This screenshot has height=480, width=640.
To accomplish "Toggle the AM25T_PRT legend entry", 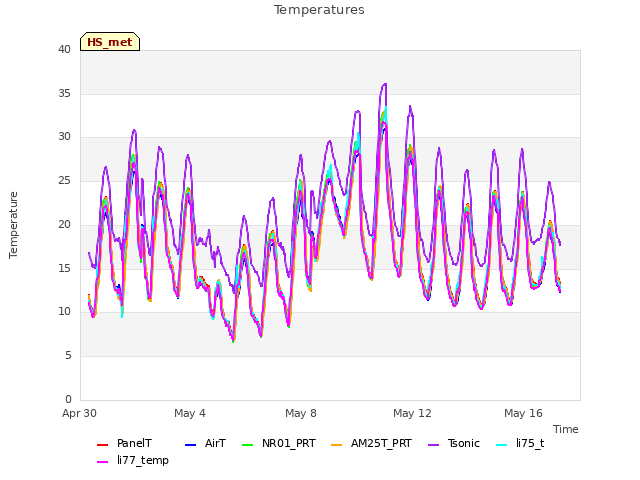I will [x=371, y=444].
